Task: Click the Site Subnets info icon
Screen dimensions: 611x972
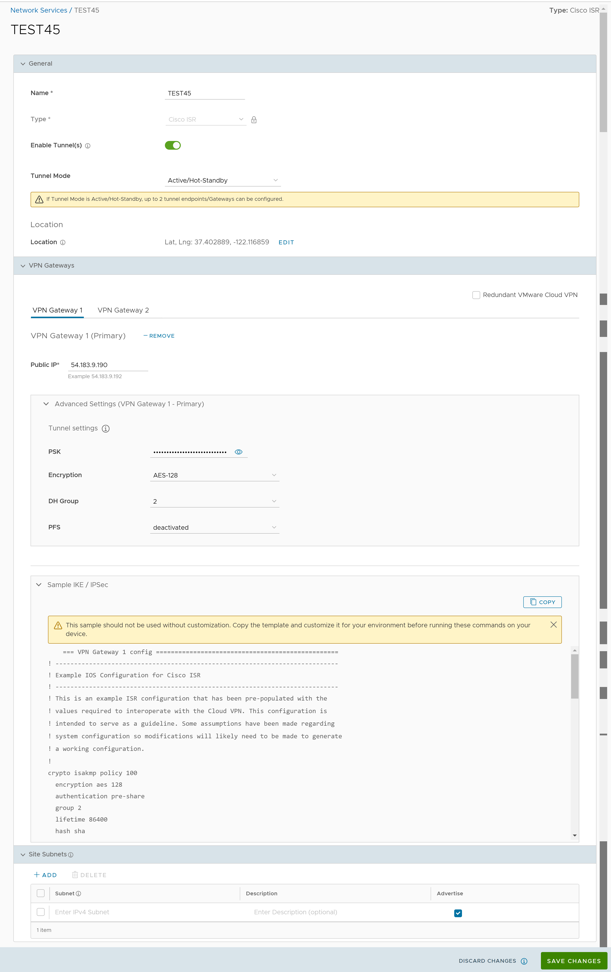Action: point(71,855)
